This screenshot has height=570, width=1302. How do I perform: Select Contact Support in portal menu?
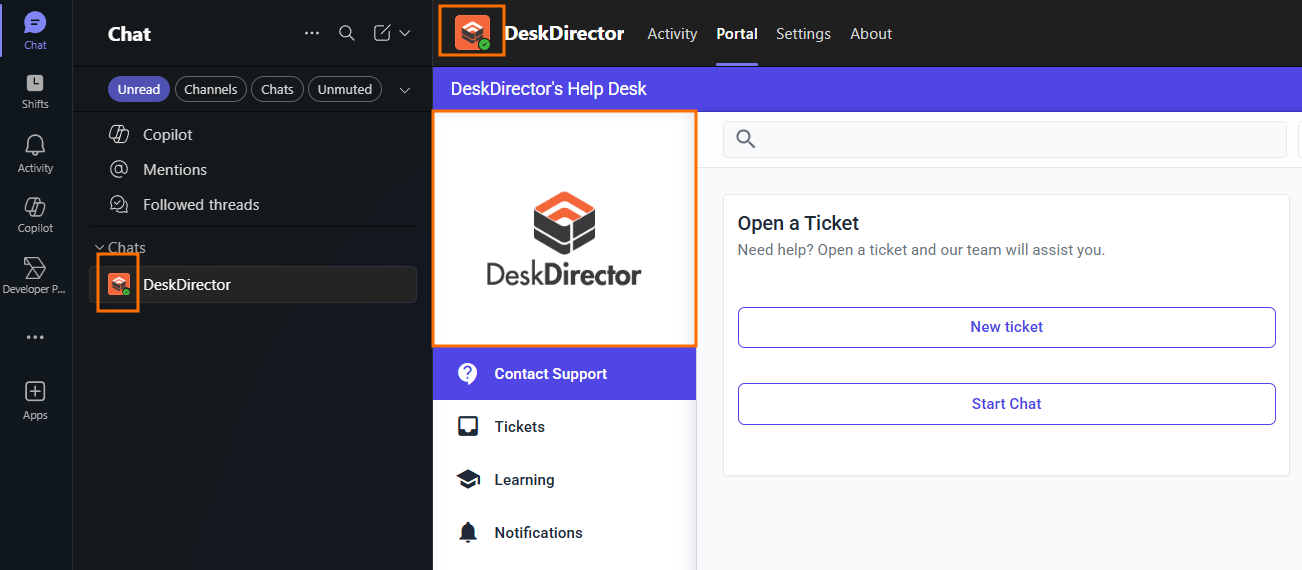(564, 374)
